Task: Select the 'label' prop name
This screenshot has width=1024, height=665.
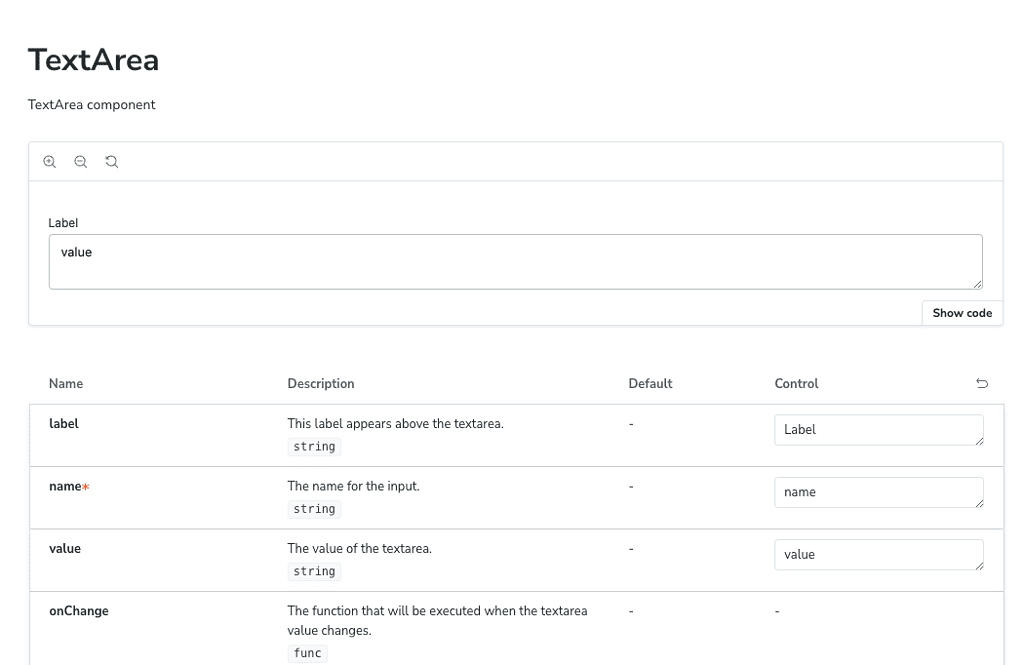Action: click(x=63, y=423)
